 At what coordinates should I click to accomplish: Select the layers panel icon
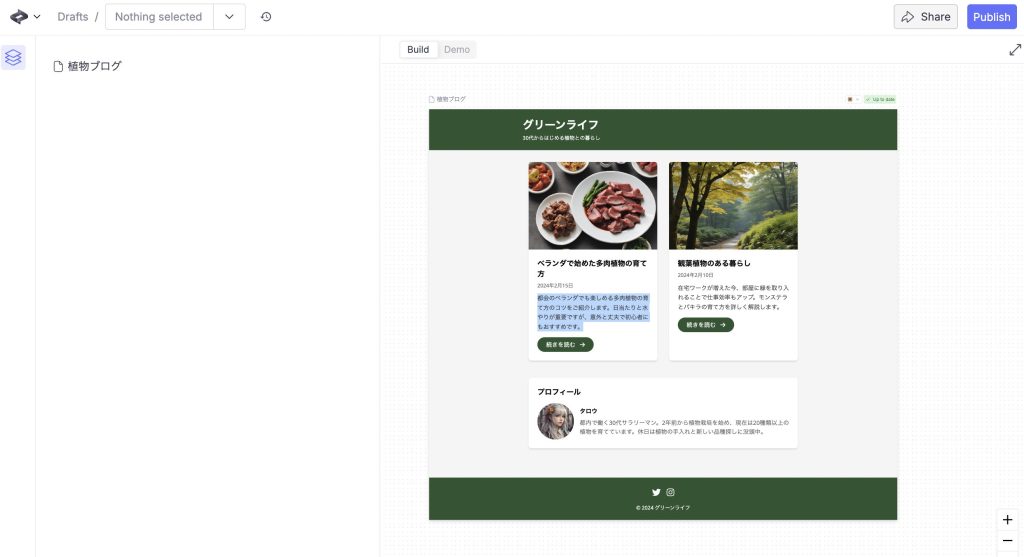pos(13,58)
